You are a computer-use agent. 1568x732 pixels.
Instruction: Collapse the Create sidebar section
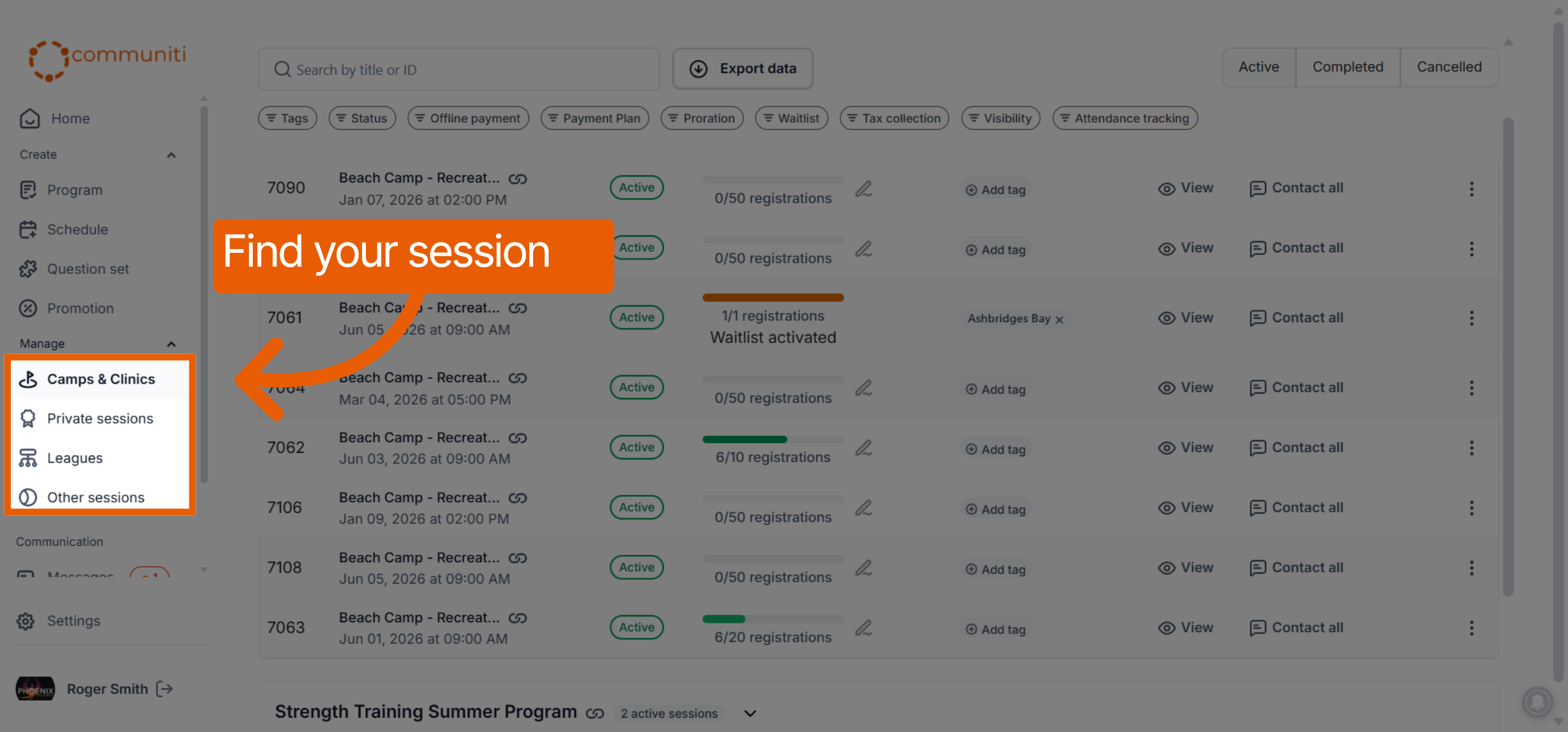171,155
